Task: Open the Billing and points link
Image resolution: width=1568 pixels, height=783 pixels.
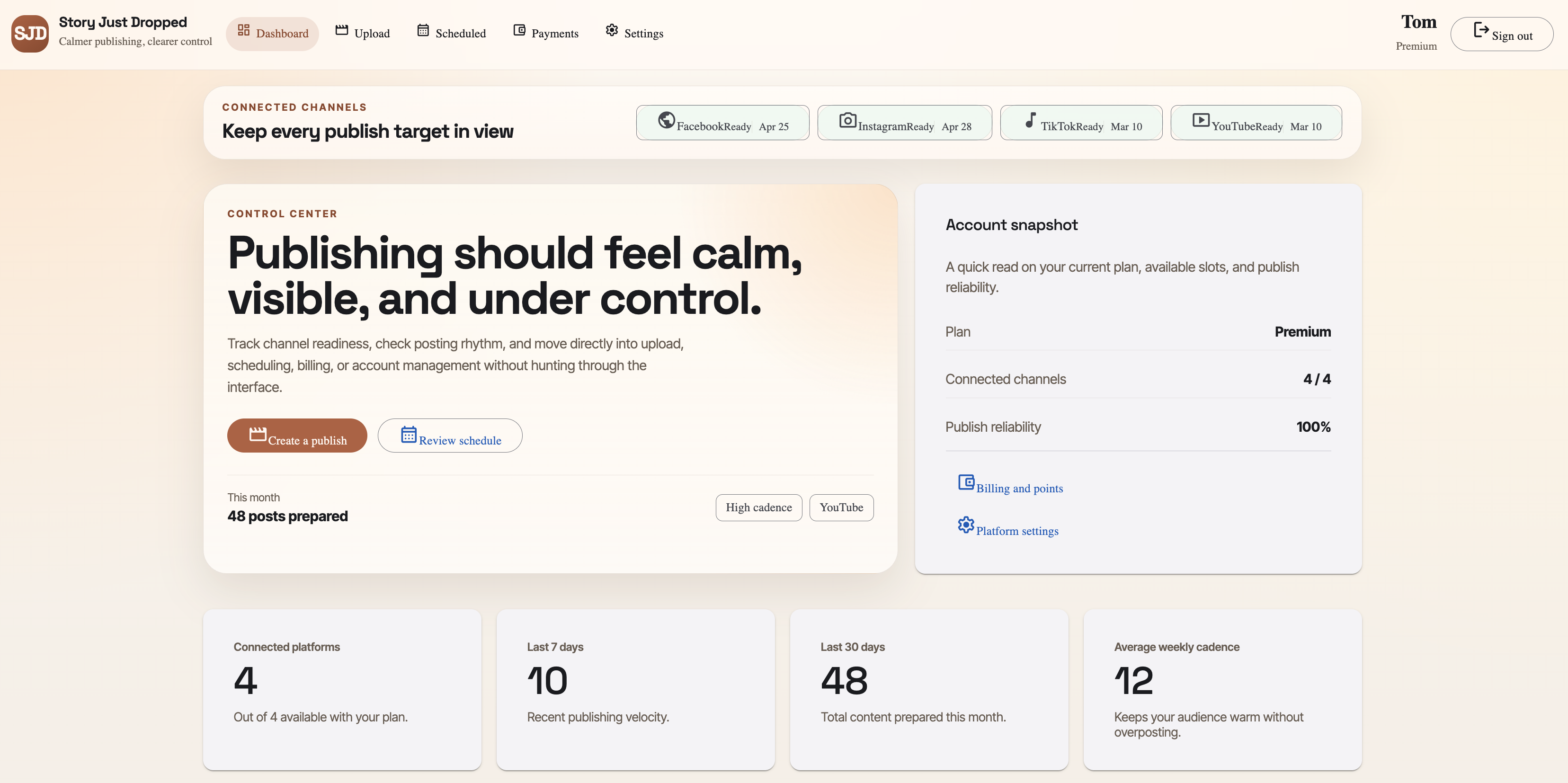Action: (x=1020, y=488)
